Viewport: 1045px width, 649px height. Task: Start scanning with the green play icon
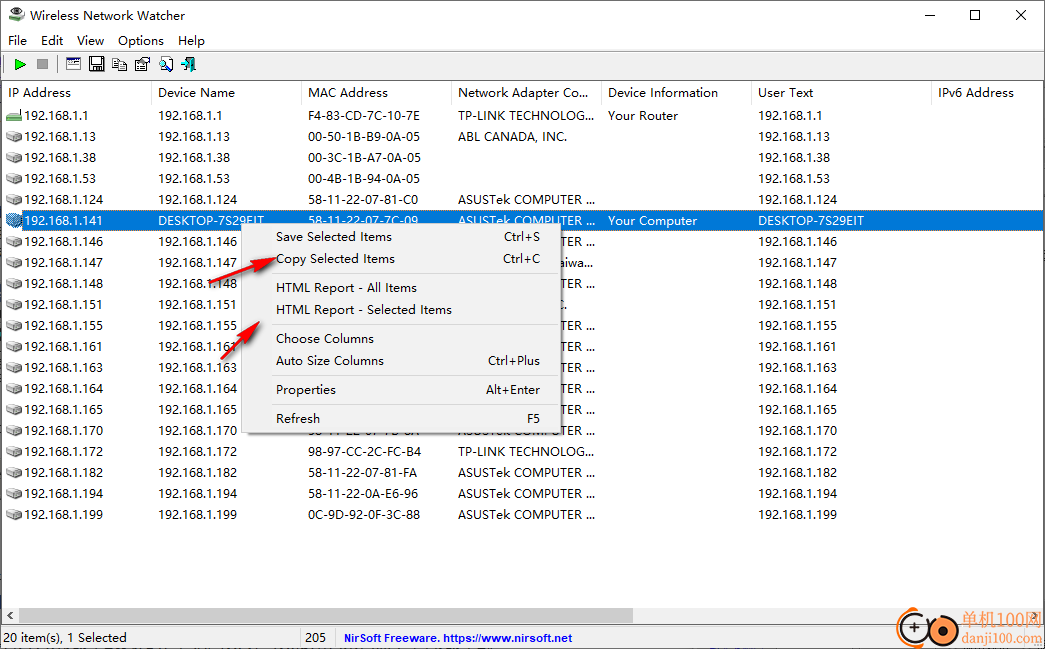20,64
